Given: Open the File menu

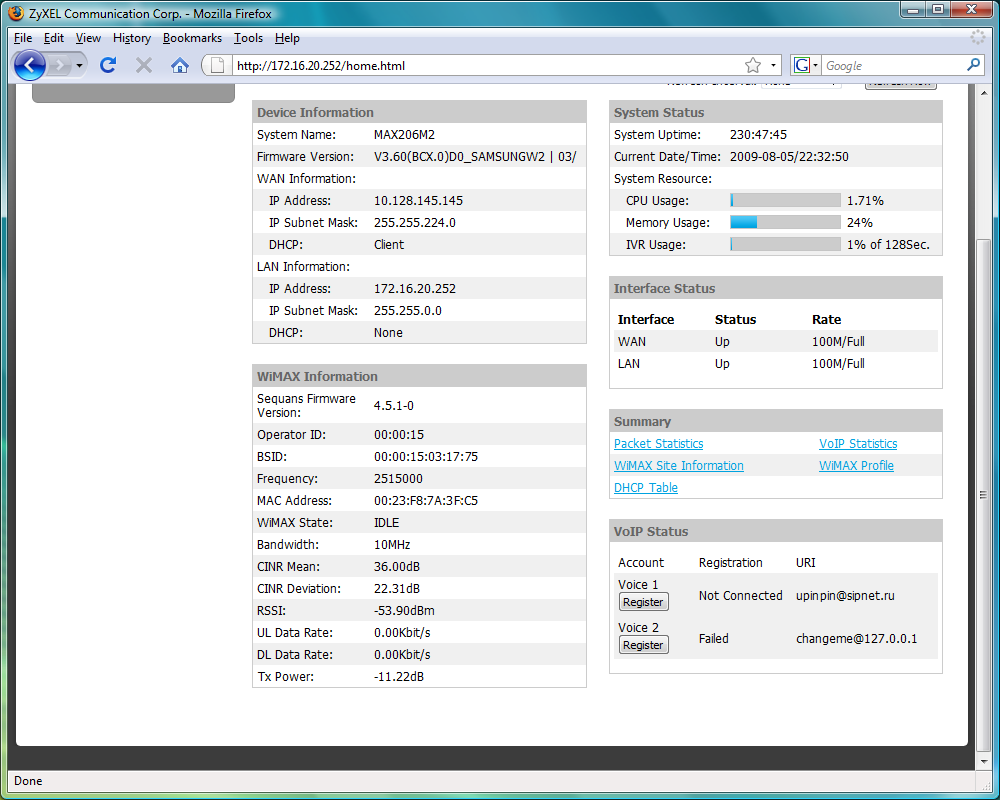Looking at the screenshot, I should 23,38.
